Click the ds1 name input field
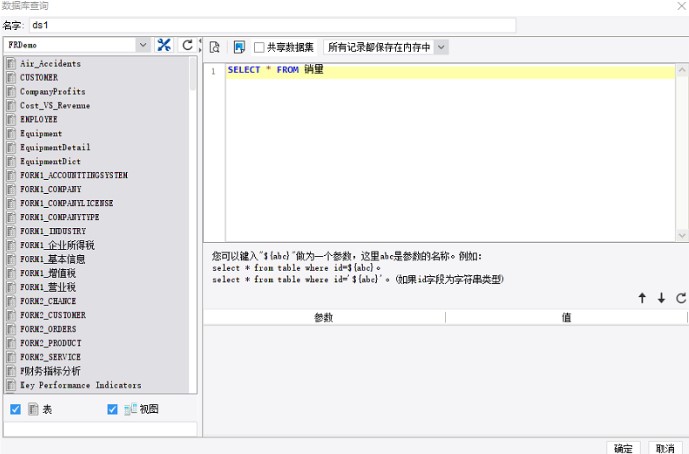The image size is (689, 454). pyautogui.click(x=272, y=25)
